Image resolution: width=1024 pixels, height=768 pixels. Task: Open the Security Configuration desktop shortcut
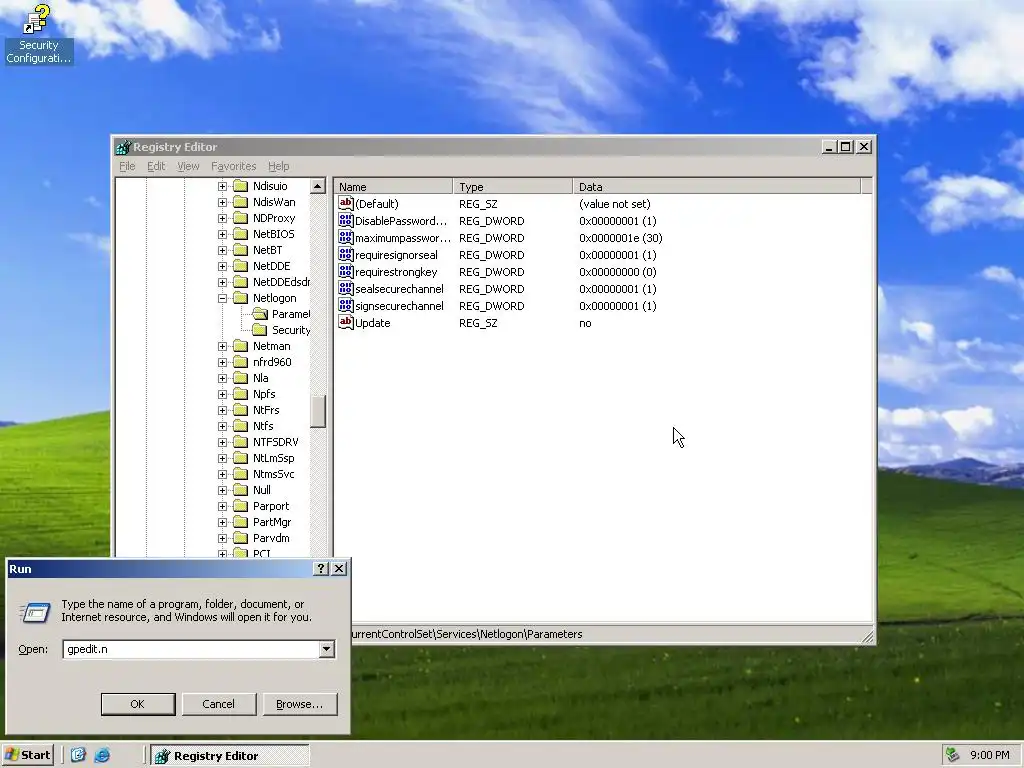[x=38, y=34]
